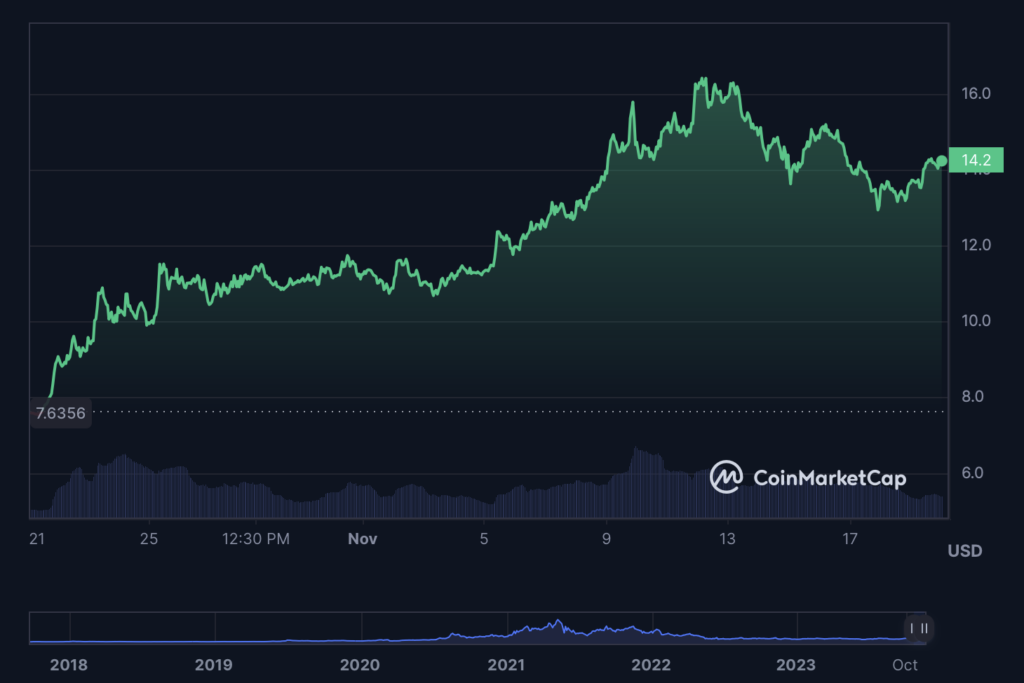Click the 6.0 y-axis price label
The image size is (1024, 683).
972,473
